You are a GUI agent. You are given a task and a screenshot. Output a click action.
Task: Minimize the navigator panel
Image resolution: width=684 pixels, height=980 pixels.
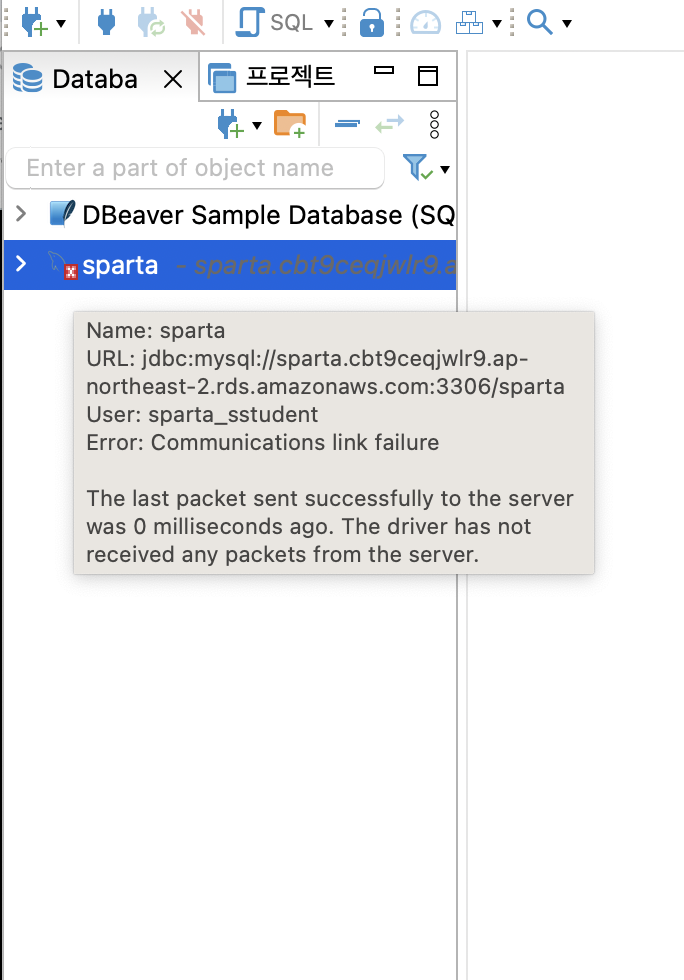click(x=384, y=71)
